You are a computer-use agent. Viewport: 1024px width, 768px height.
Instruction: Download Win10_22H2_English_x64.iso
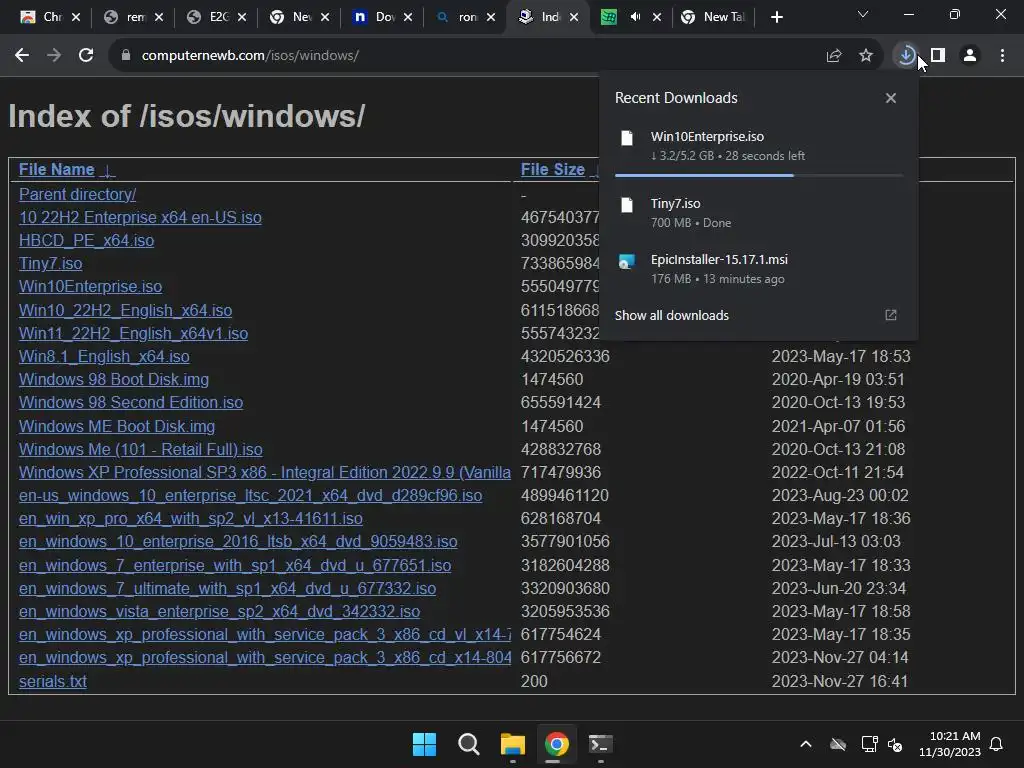(125, 310)
